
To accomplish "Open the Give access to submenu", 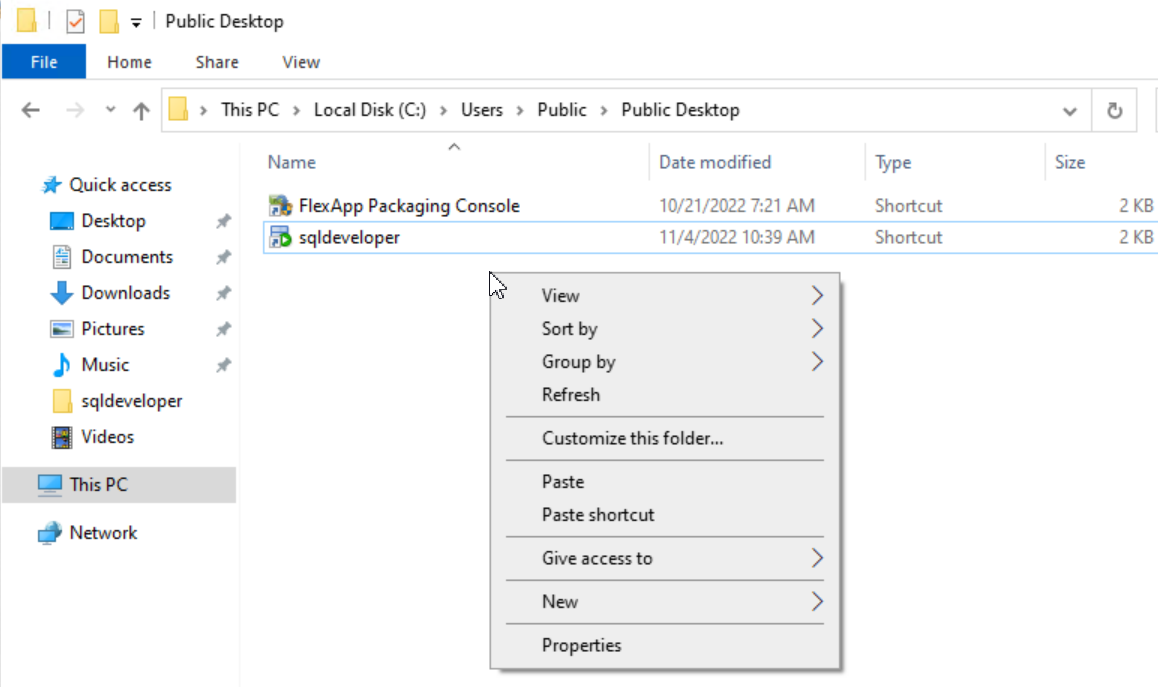I will [x=665, y=558].
